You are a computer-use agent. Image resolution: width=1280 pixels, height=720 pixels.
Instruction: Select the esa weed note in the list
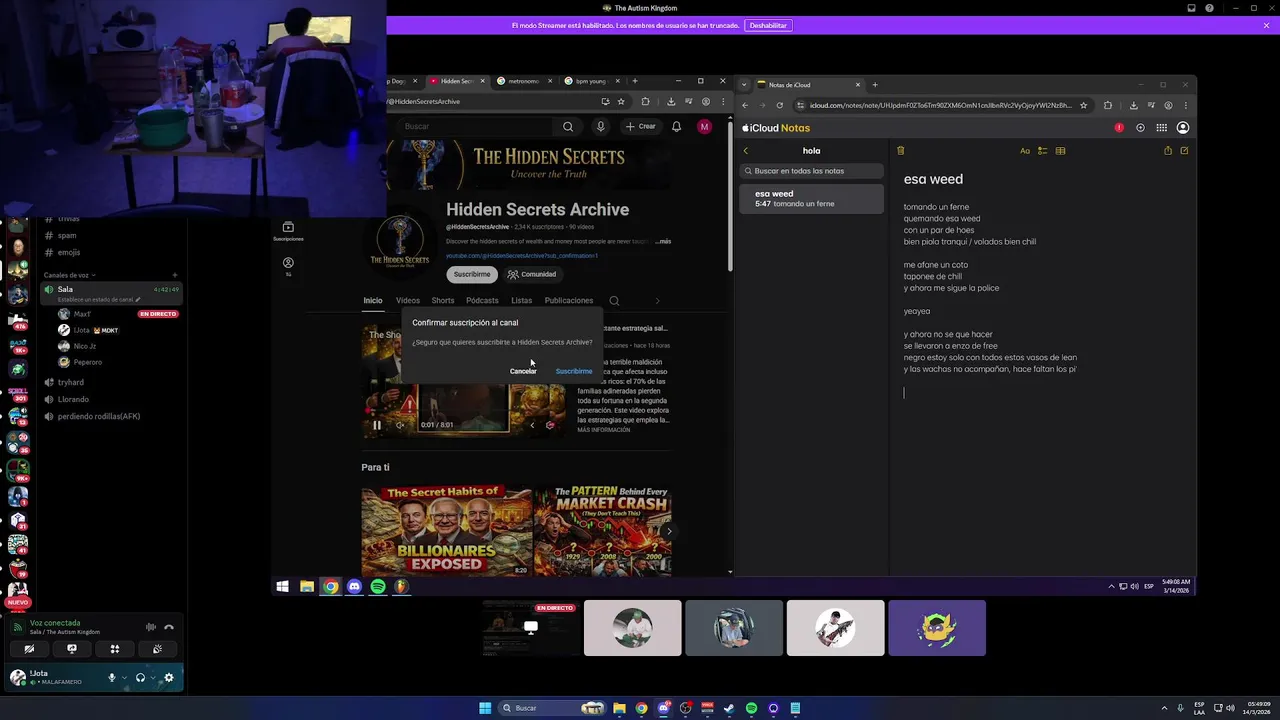pos(812,198)
